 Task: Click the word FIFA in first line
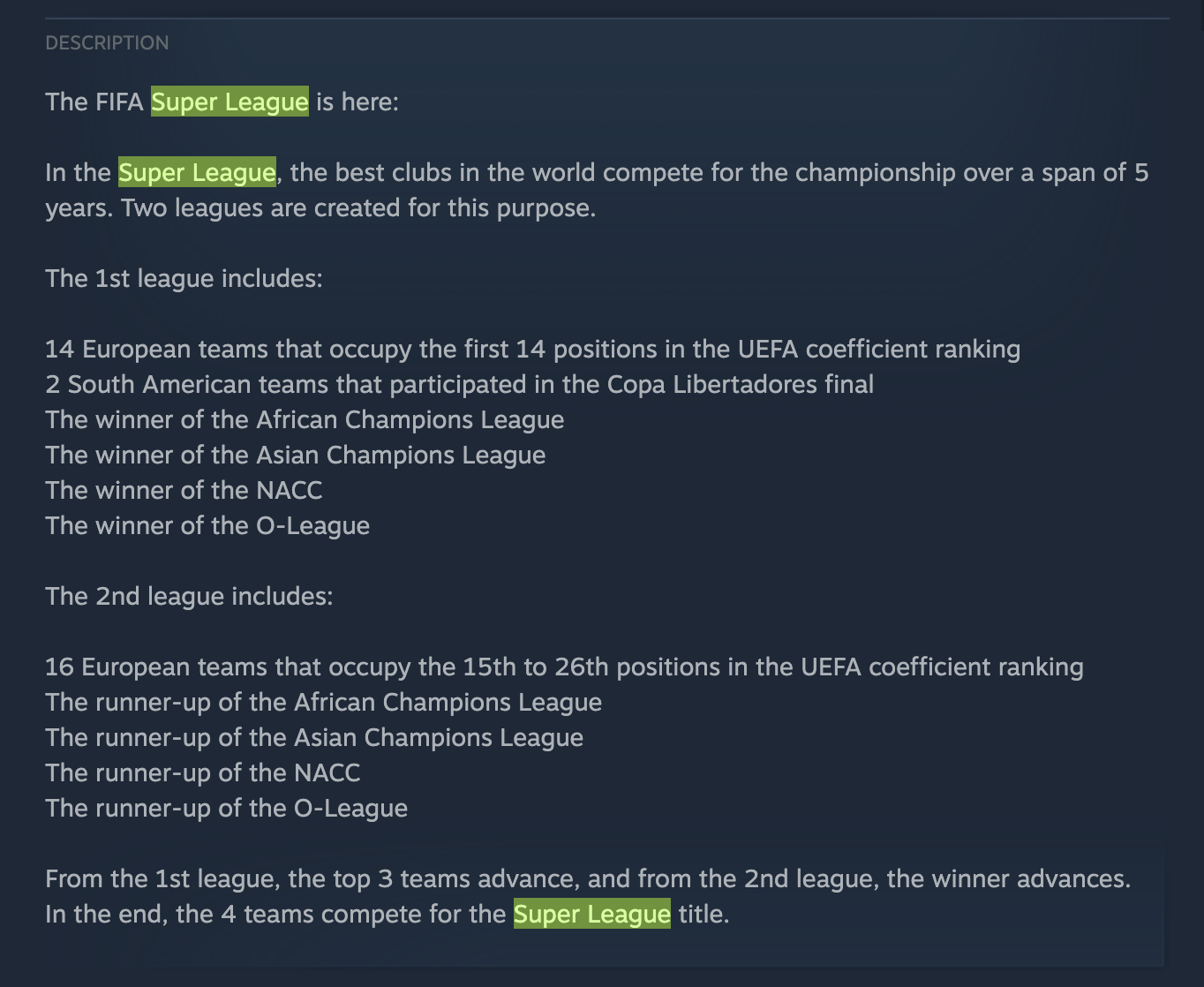119,102
